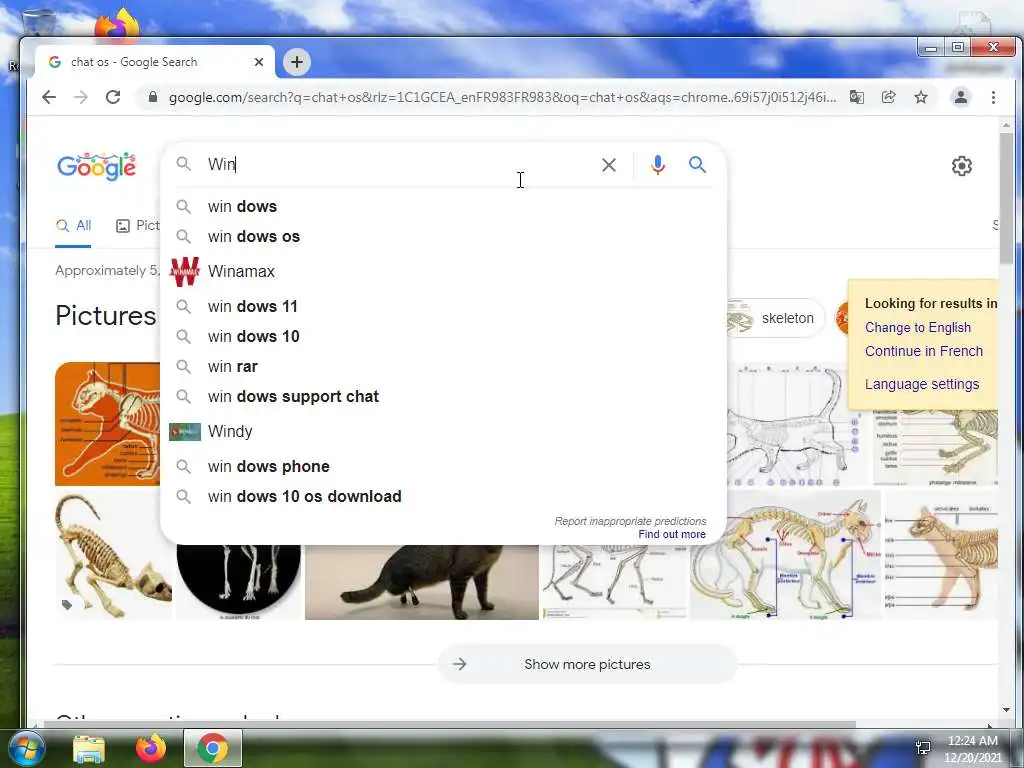Click the Chrome address bar URL

coord(502,97)
